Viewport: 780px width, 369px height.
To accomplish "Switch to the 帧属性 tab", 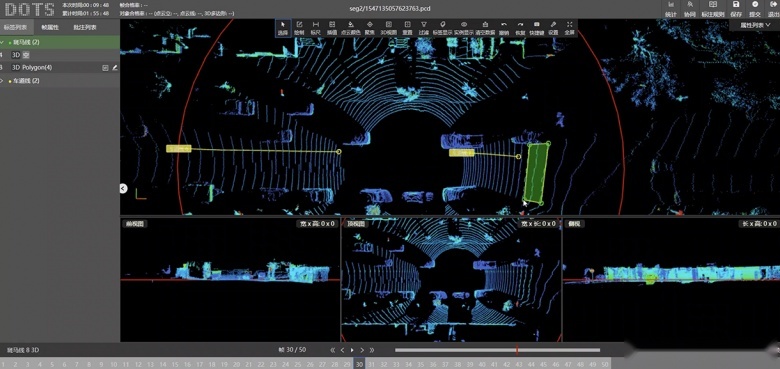I will pos(50,27).
